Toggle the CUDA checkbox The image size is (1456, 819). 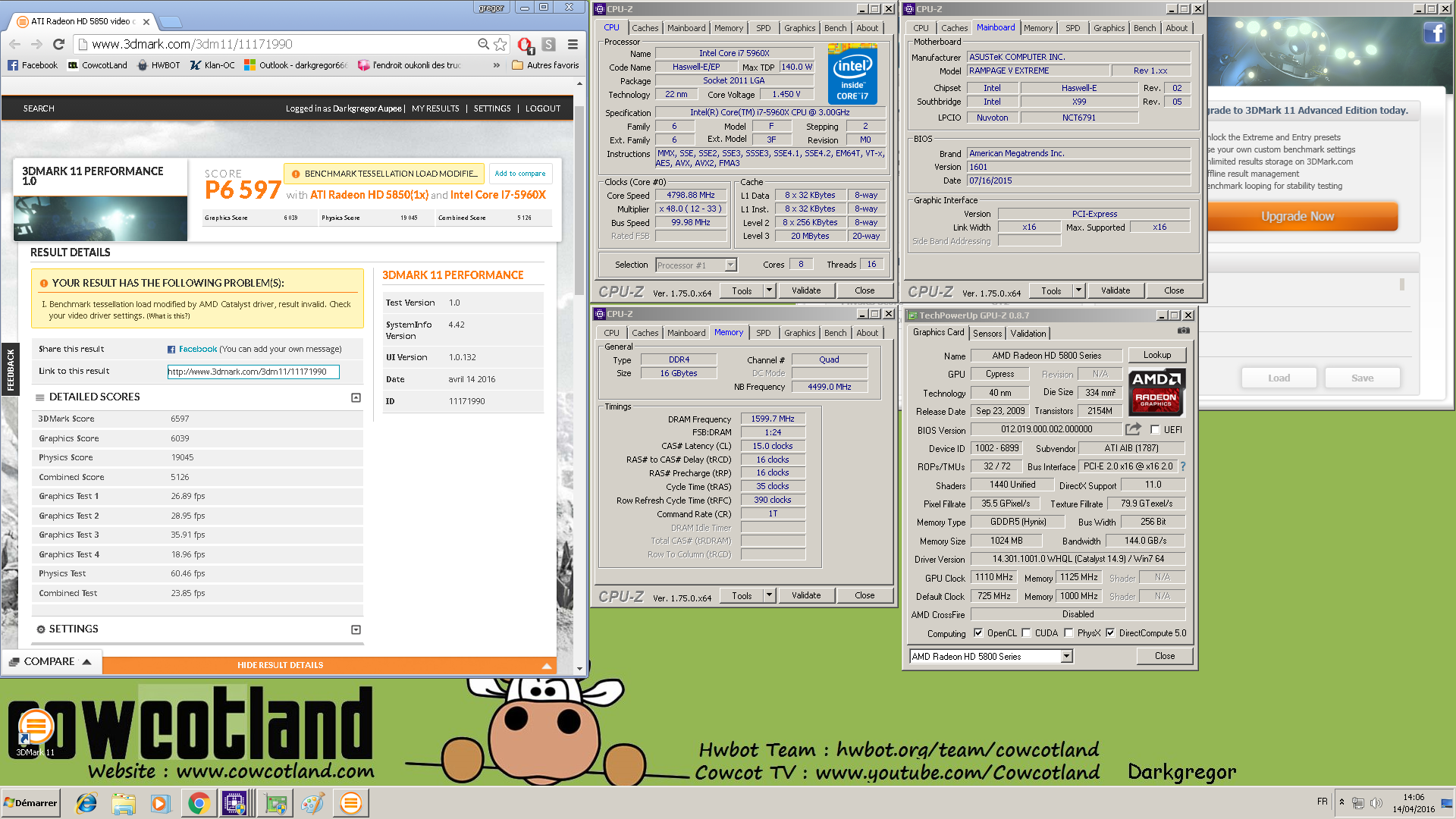[1026, 633]
